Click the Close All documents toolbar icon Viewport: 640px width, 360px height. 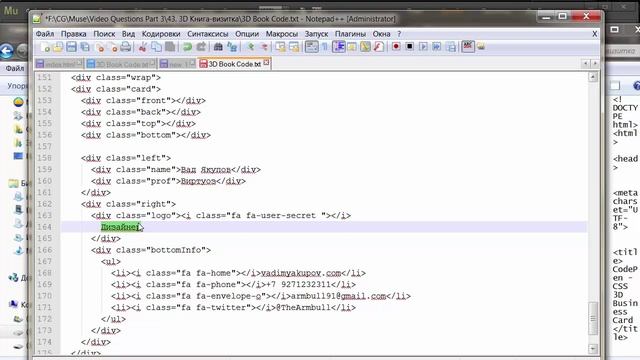[x=113, y=47]
